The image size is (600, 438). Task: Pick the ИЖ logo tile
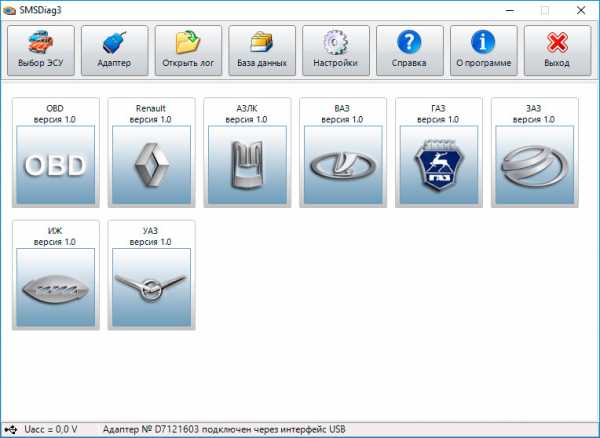click(56, 275)
